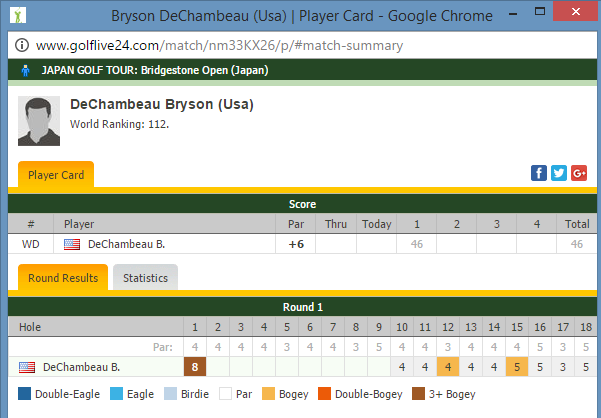Click the USA flag in Round 1 row
This screenshot has height=418, width=601.
(27, 367)
